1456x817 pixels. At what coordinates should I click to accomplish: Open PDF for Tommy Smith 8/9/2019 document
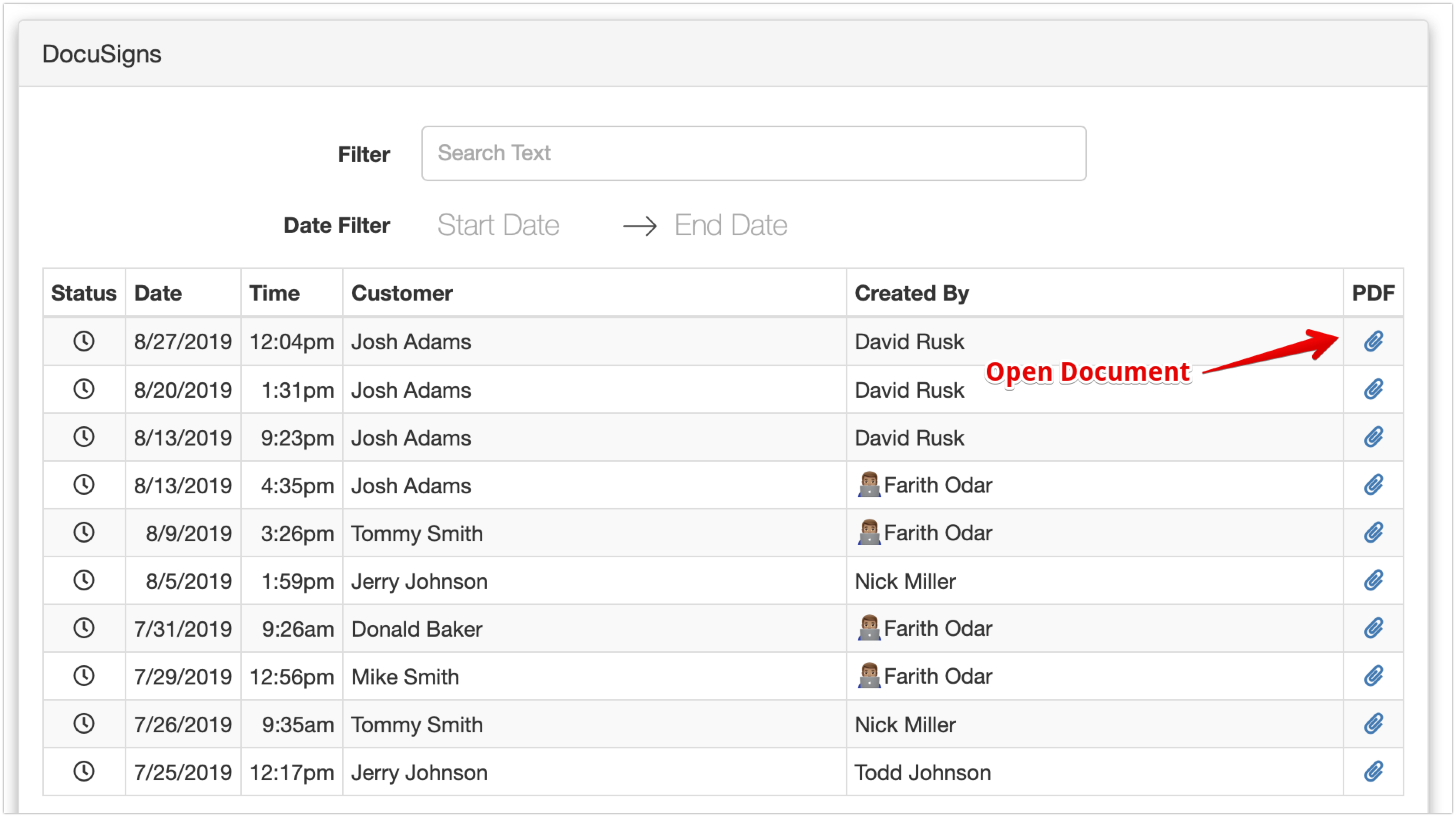tap(1373, 533)
